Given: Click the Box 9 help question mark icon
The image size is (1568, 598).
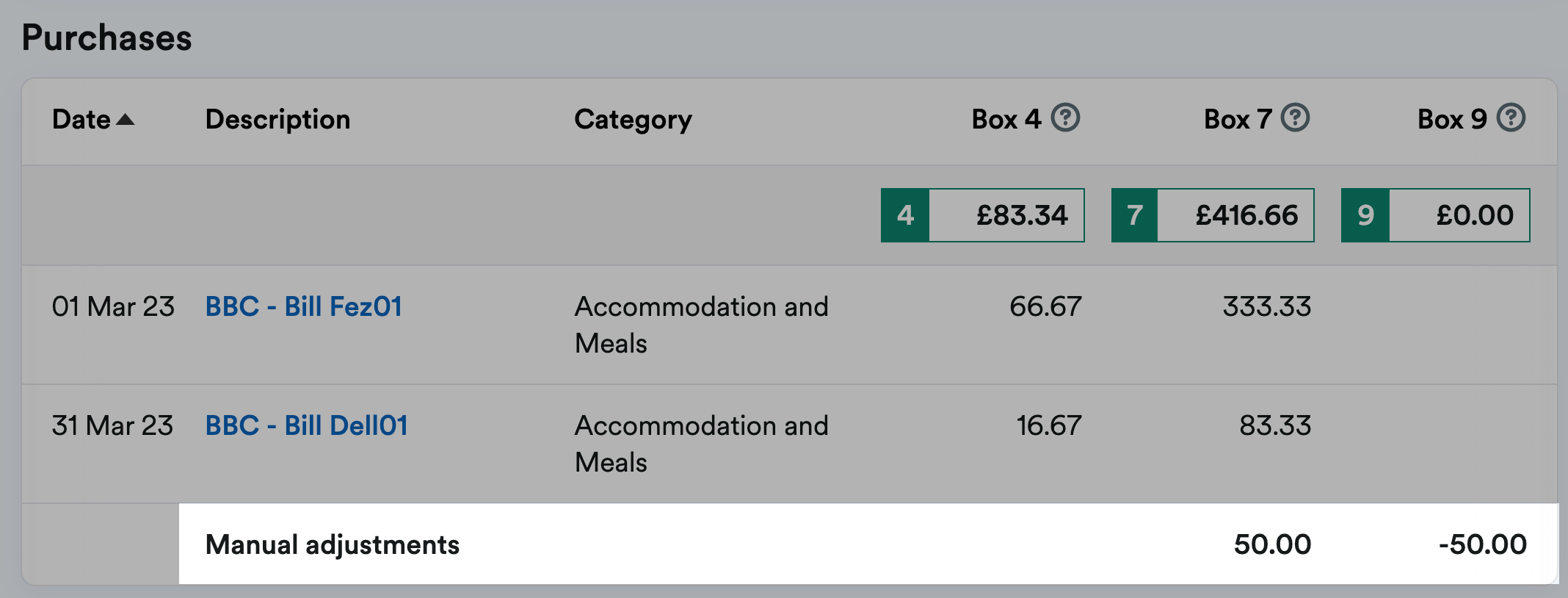Looking at the screenshot, I should 1511,118.
